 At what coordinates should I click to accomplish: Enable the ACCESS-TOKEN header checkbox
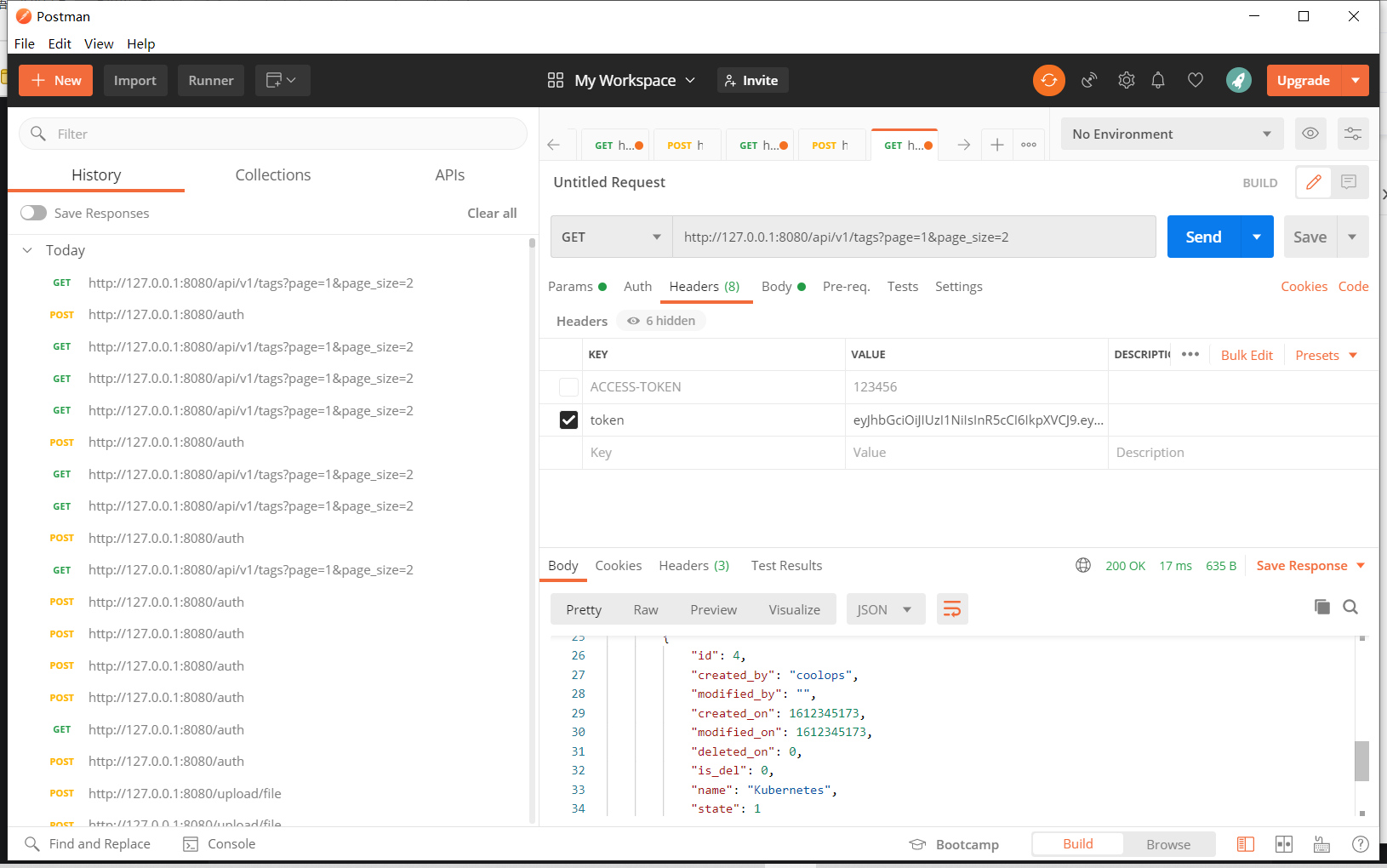568,387
